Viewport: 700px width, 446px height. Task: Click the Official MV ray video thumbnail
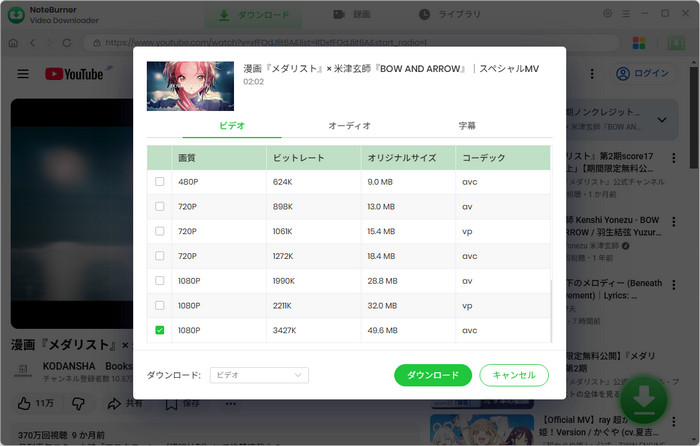pos(482,429)
